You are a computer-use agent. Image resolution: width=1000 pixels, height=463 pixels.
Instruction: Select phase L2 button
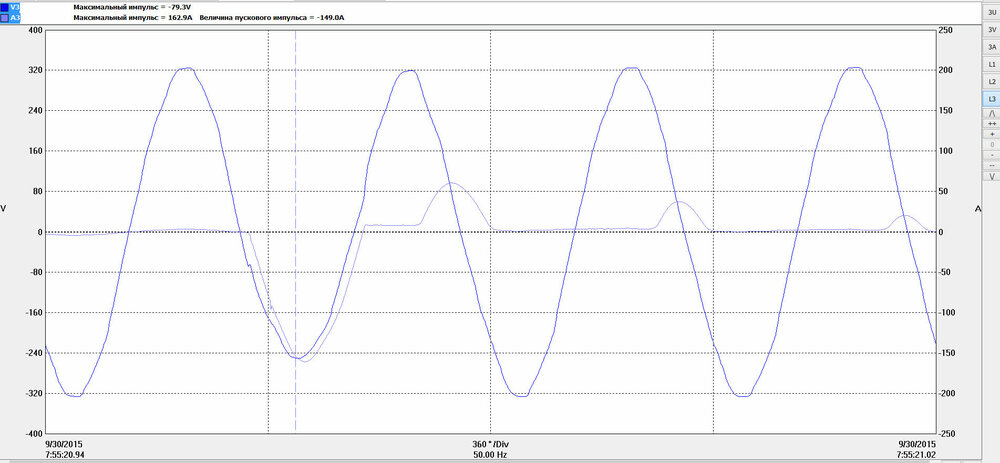point(992,82)
